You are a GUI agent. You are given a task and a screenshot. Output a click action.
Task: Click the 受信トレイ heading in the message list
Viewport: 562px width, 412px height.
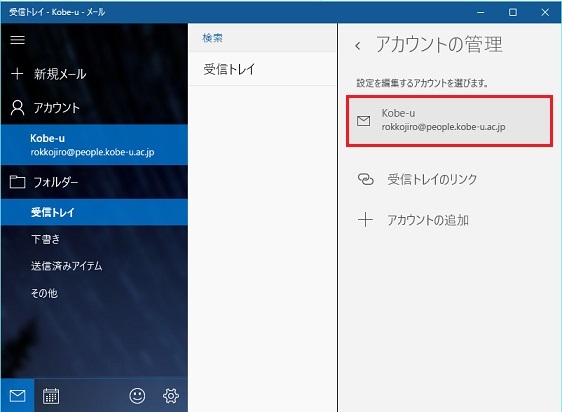point(229,69)
